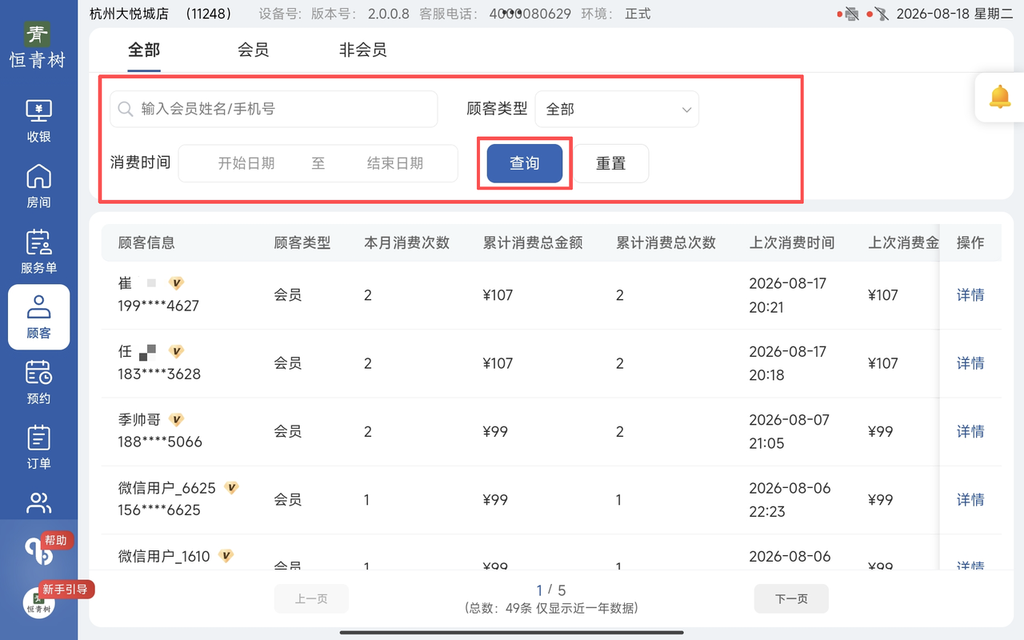Open the 订单 orders section
Viewport: 1024px width, 640px height.
click(39, 447)
